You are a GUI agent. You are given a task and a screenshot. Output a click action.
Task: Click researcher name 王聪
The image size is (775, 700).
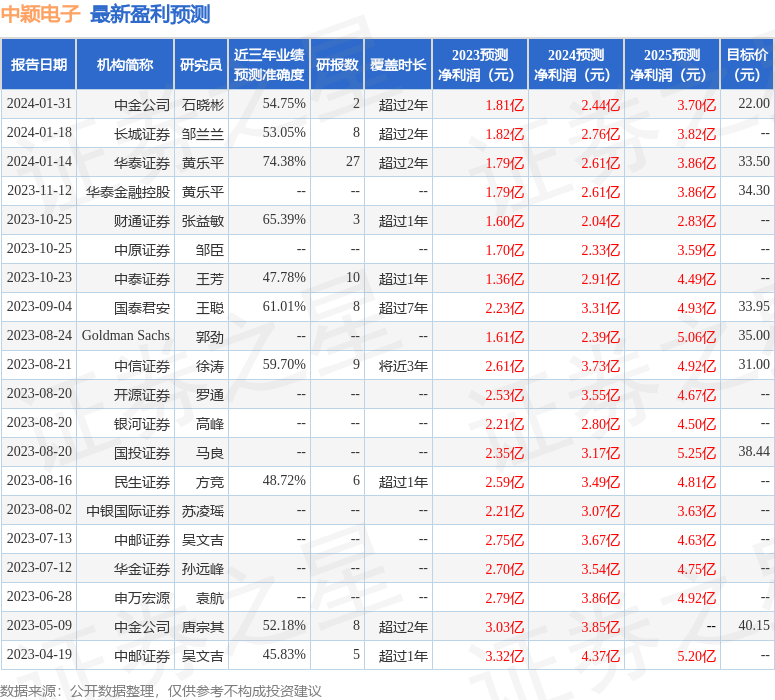click(210, 308)
